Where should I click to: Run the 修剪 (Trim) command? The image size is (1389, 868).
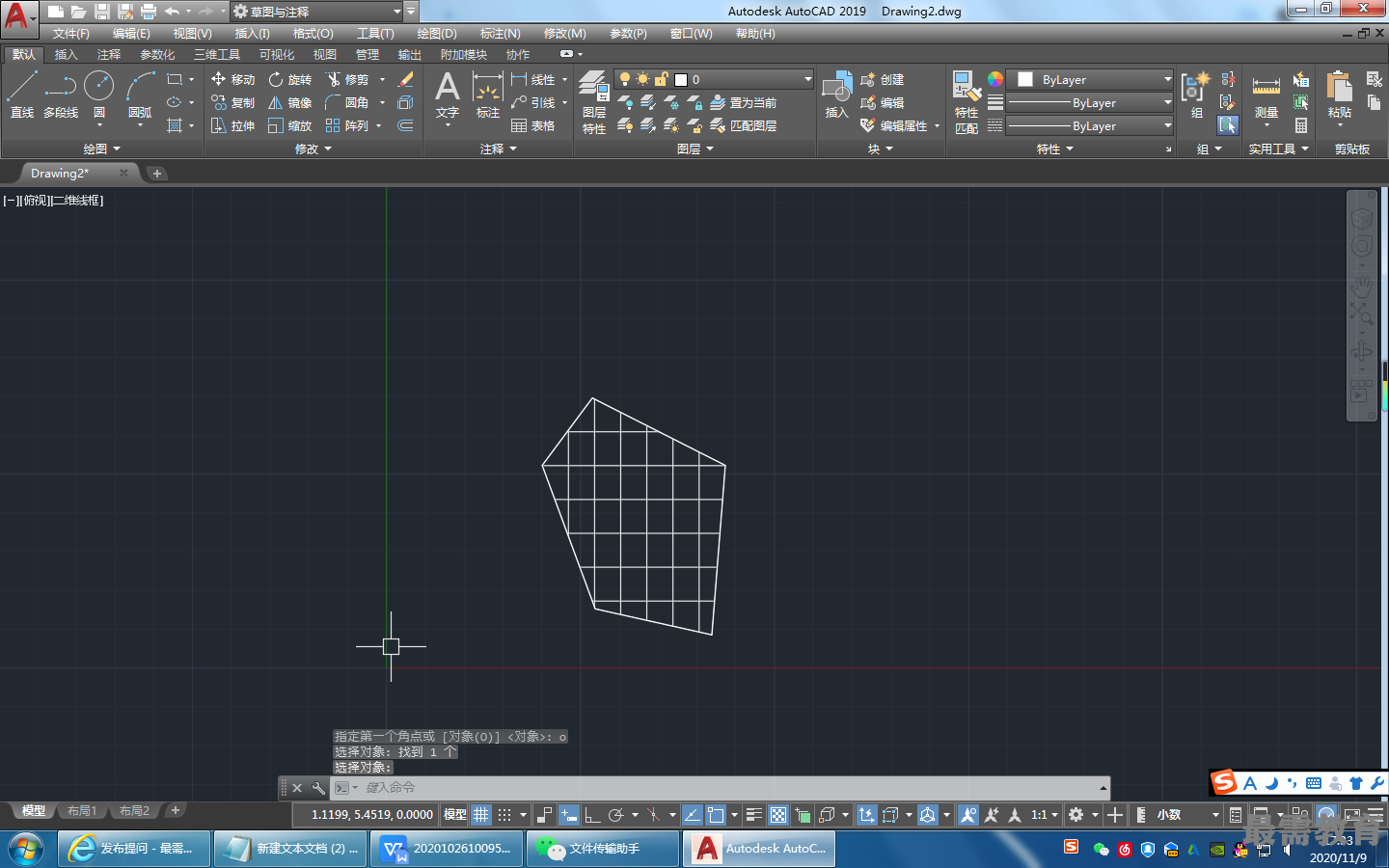348,79
